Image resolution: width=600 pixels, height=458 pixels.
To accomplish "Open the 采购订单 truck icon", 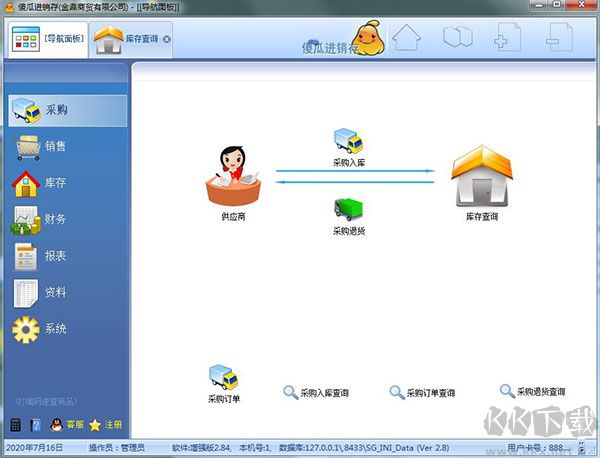I will coord(223,378).
